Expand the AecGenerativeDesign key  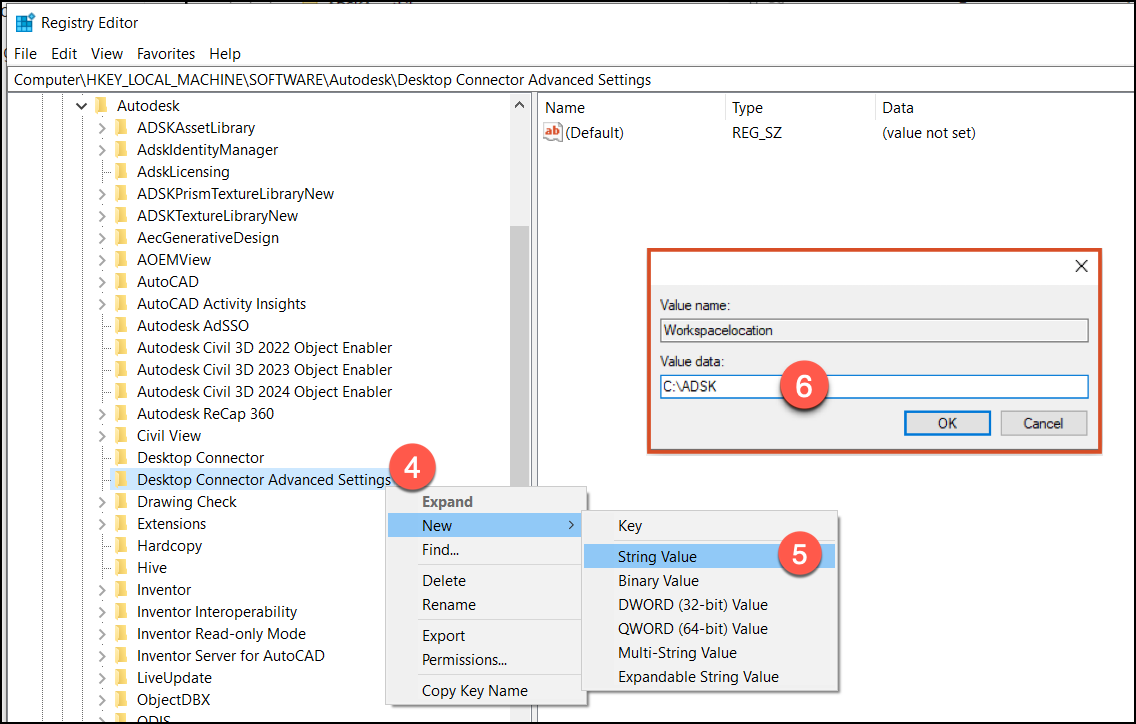[102, 238]
